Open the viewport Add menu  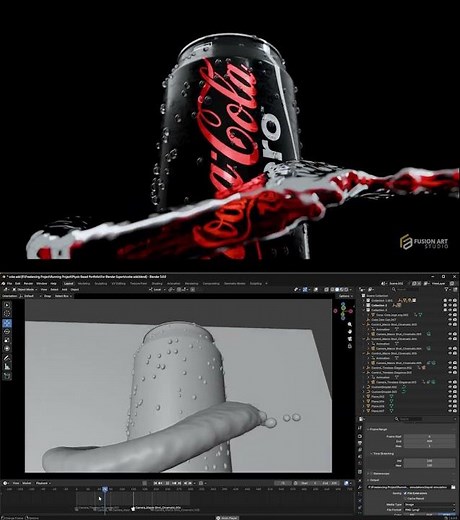64,289
